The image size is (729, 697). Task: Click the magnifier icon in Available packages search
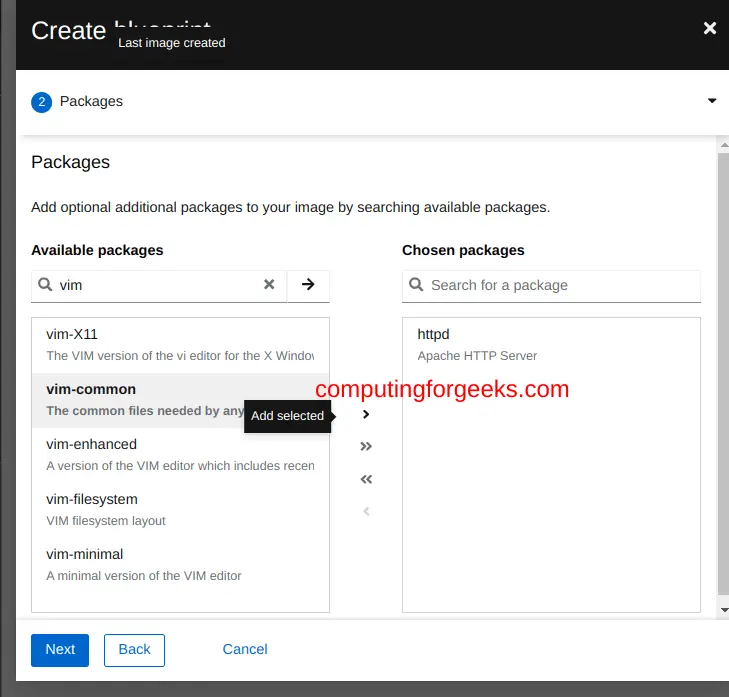pos(45,285)
